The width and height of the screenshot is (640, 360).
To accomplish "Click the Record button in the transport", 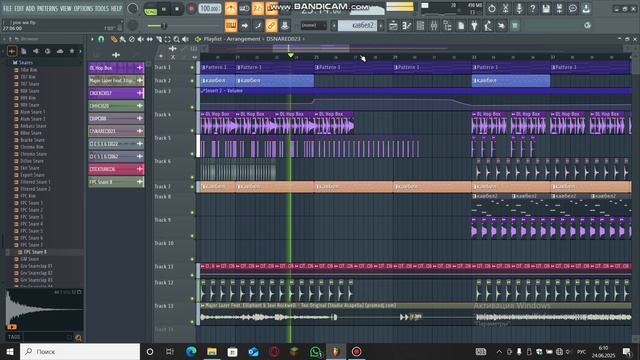I will coord(191,9).
